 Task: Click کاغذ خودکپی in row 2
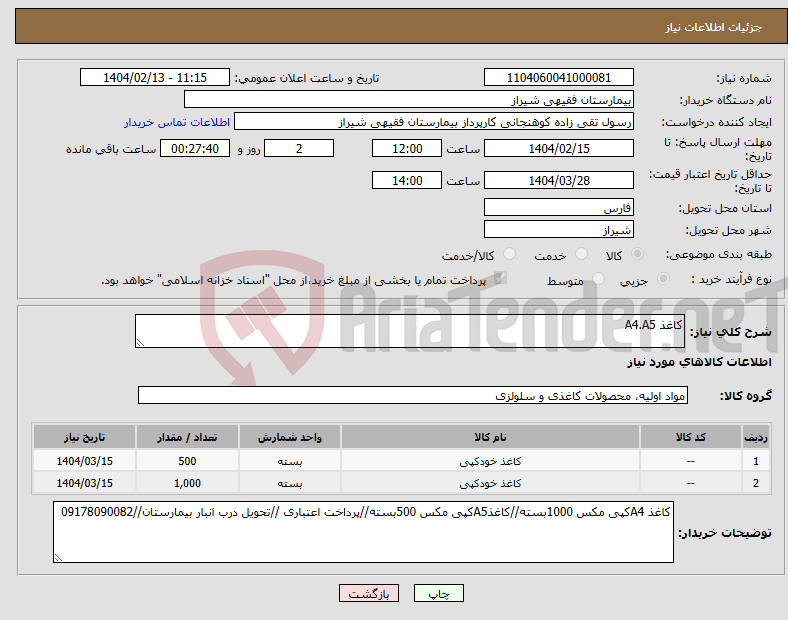490,483
